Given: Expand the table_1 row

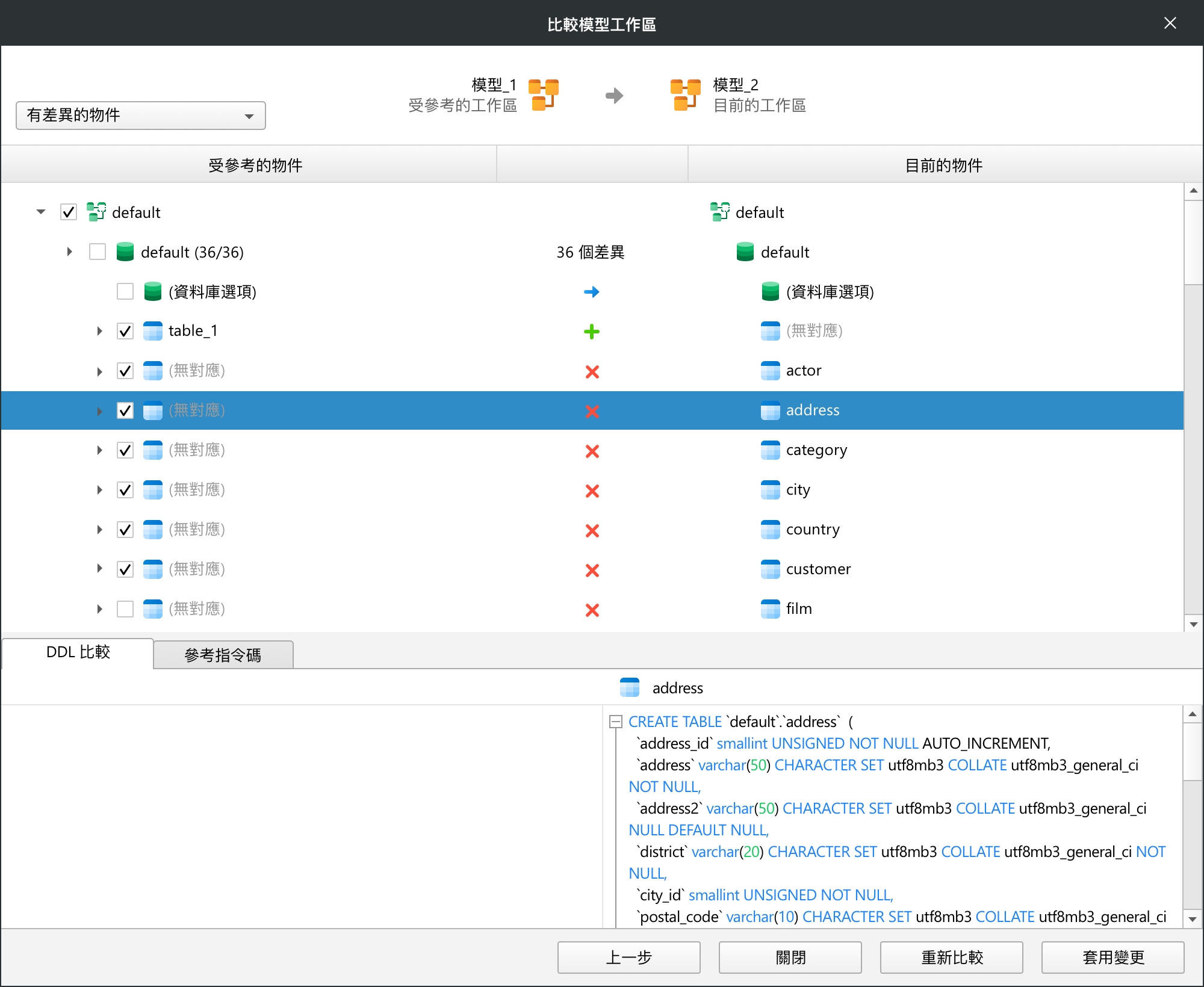Looking at the screenshot, I should 99,331.
